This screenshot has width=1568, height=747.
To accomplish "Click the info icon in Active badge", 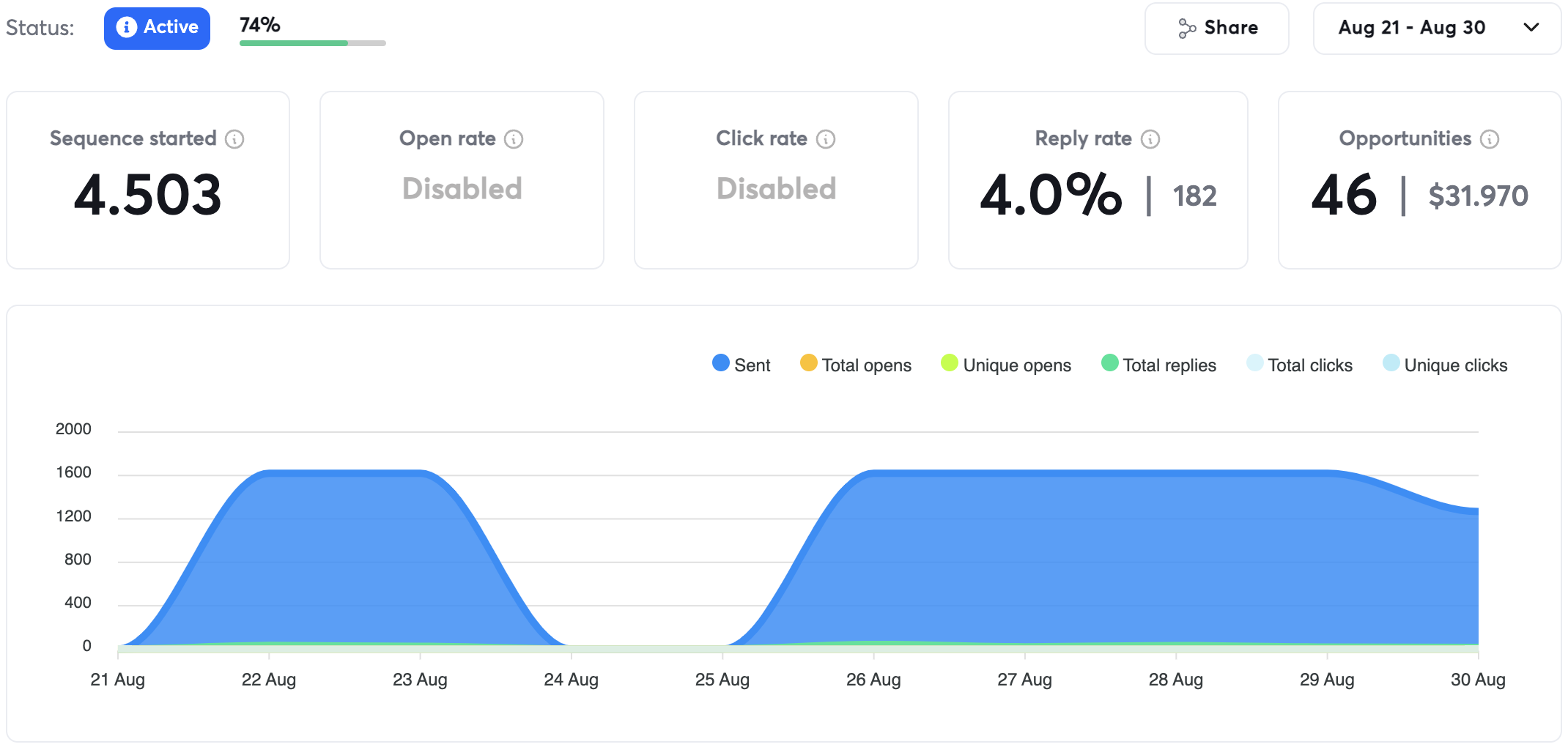I will (x=126, y=28).
